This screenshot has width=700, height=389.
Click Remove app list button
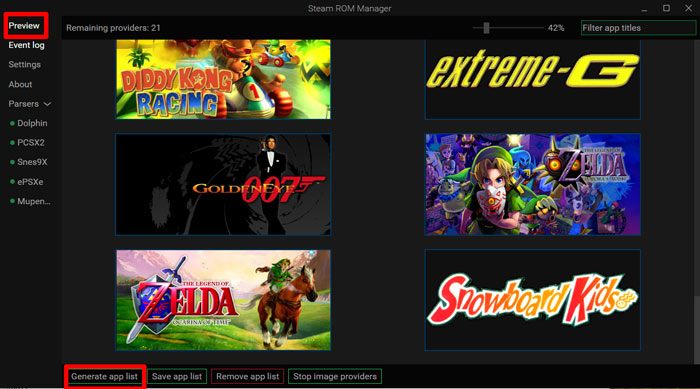[247, 376]
